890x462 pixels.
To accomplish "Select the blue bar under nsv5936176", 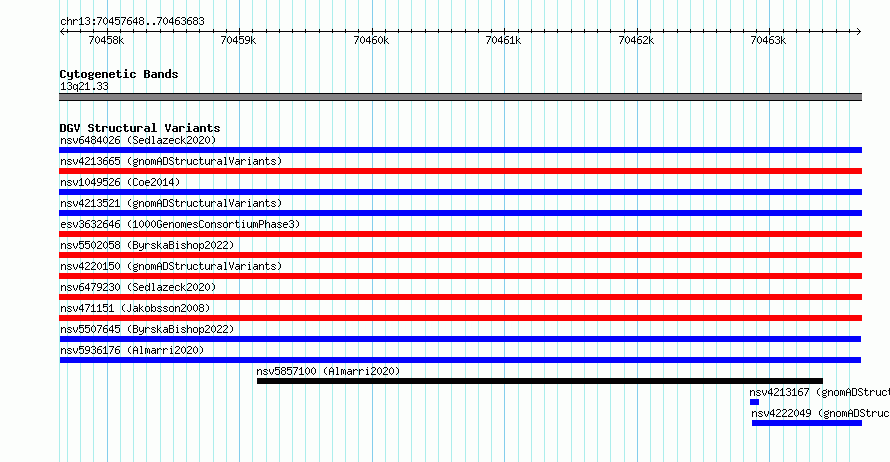I will pyautogui.click(x=460, y=360).
